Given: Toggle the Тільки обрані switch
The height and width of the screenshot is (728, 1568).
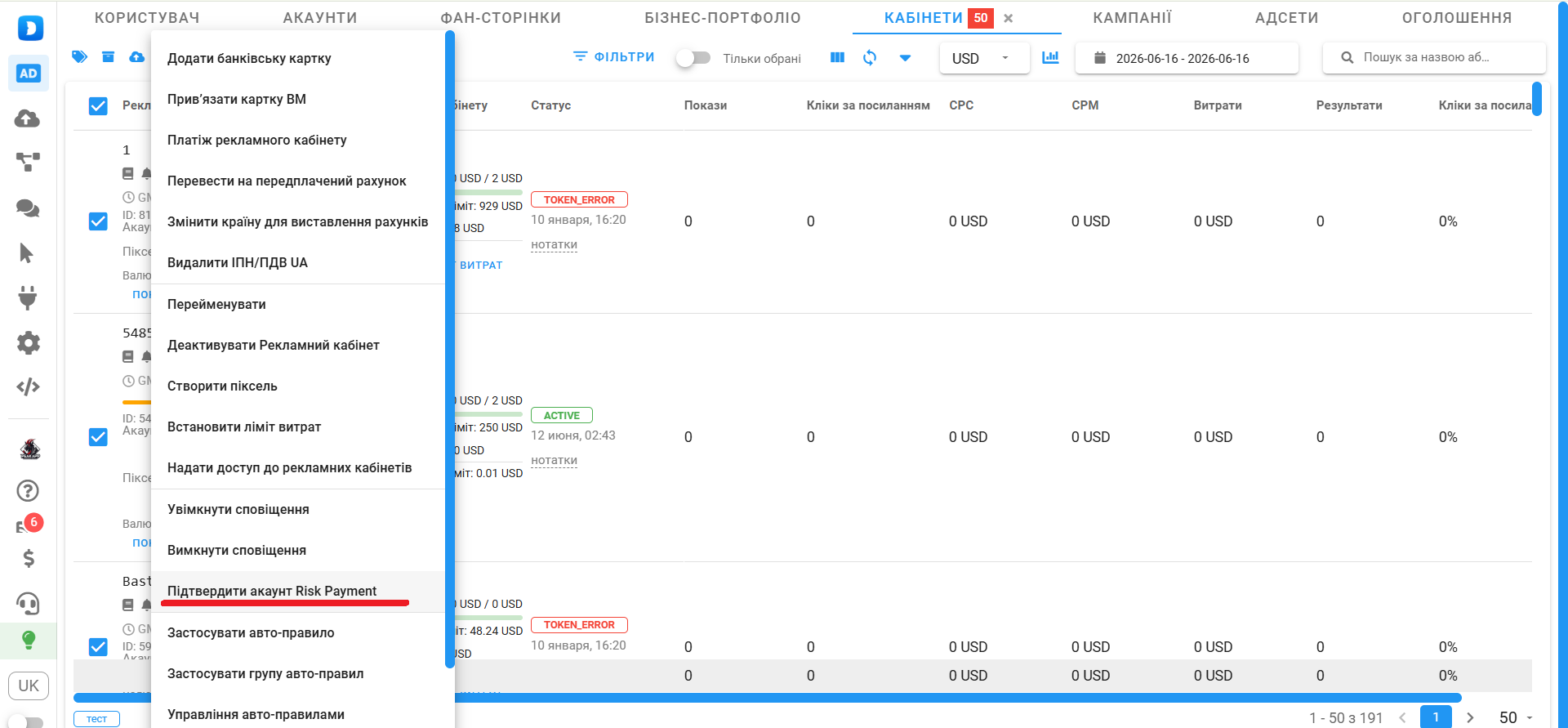Looking at the screenshot, I should point(693,58).
